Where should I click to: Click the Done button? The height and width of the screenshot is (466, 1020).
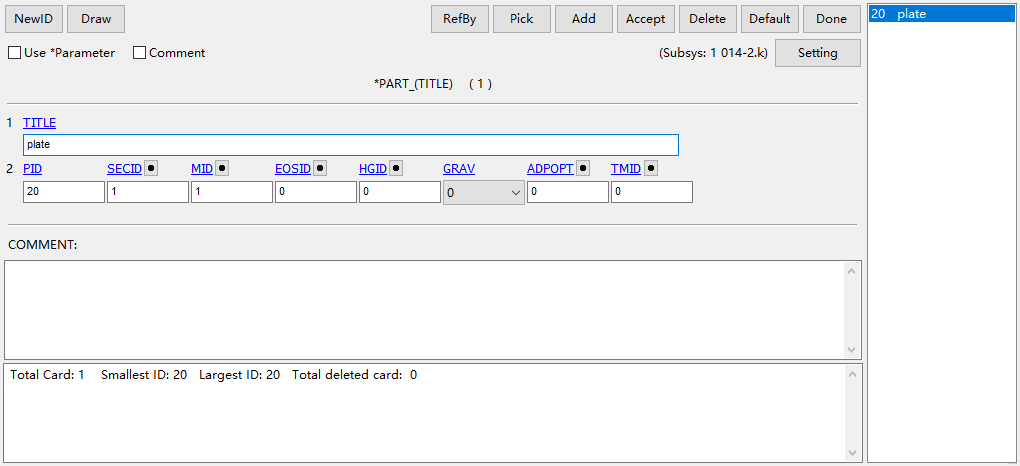(x=831, y=19)
